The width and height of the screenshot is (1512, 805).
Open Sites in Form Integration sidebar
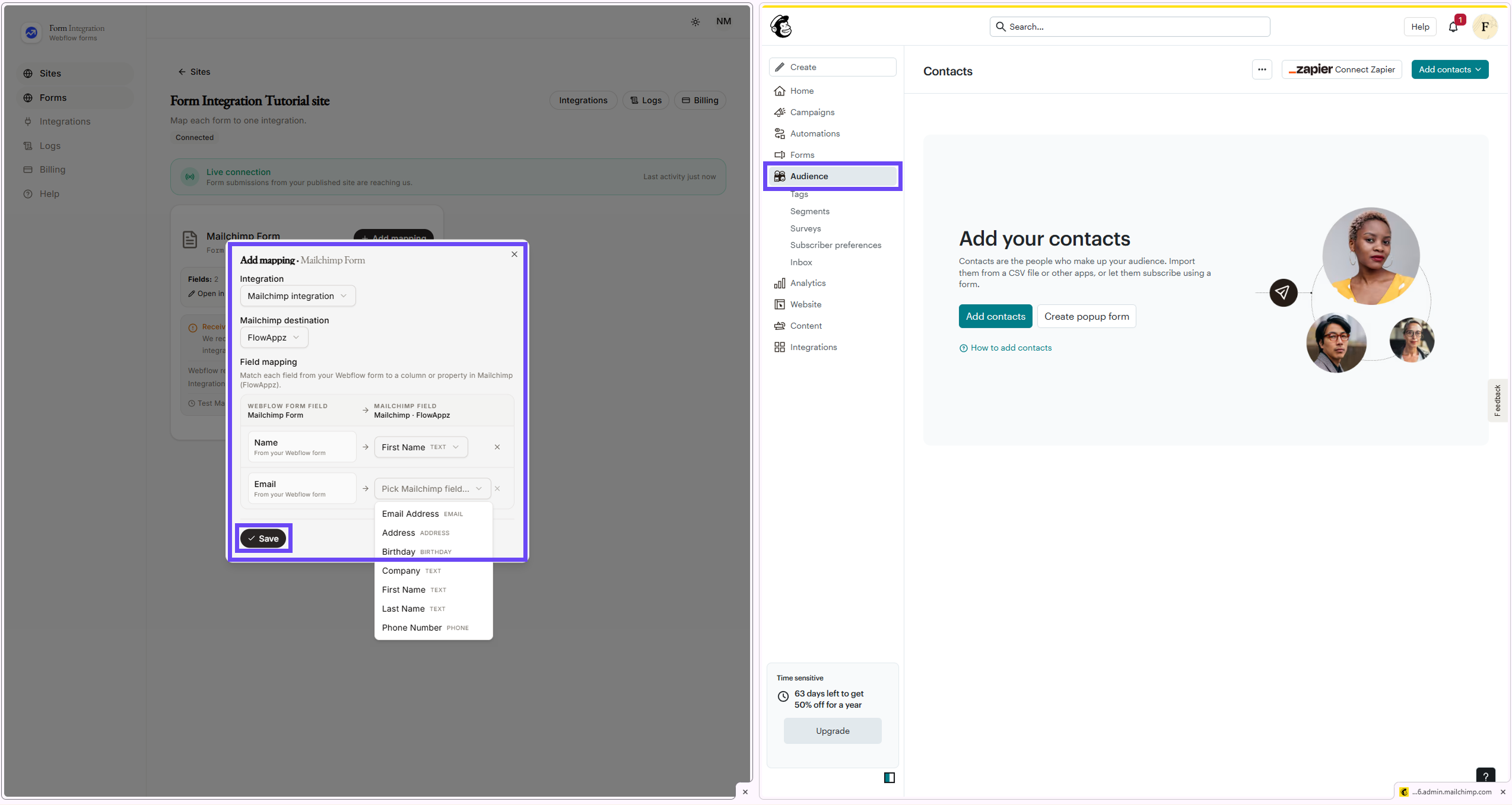(x=75, y=74)
